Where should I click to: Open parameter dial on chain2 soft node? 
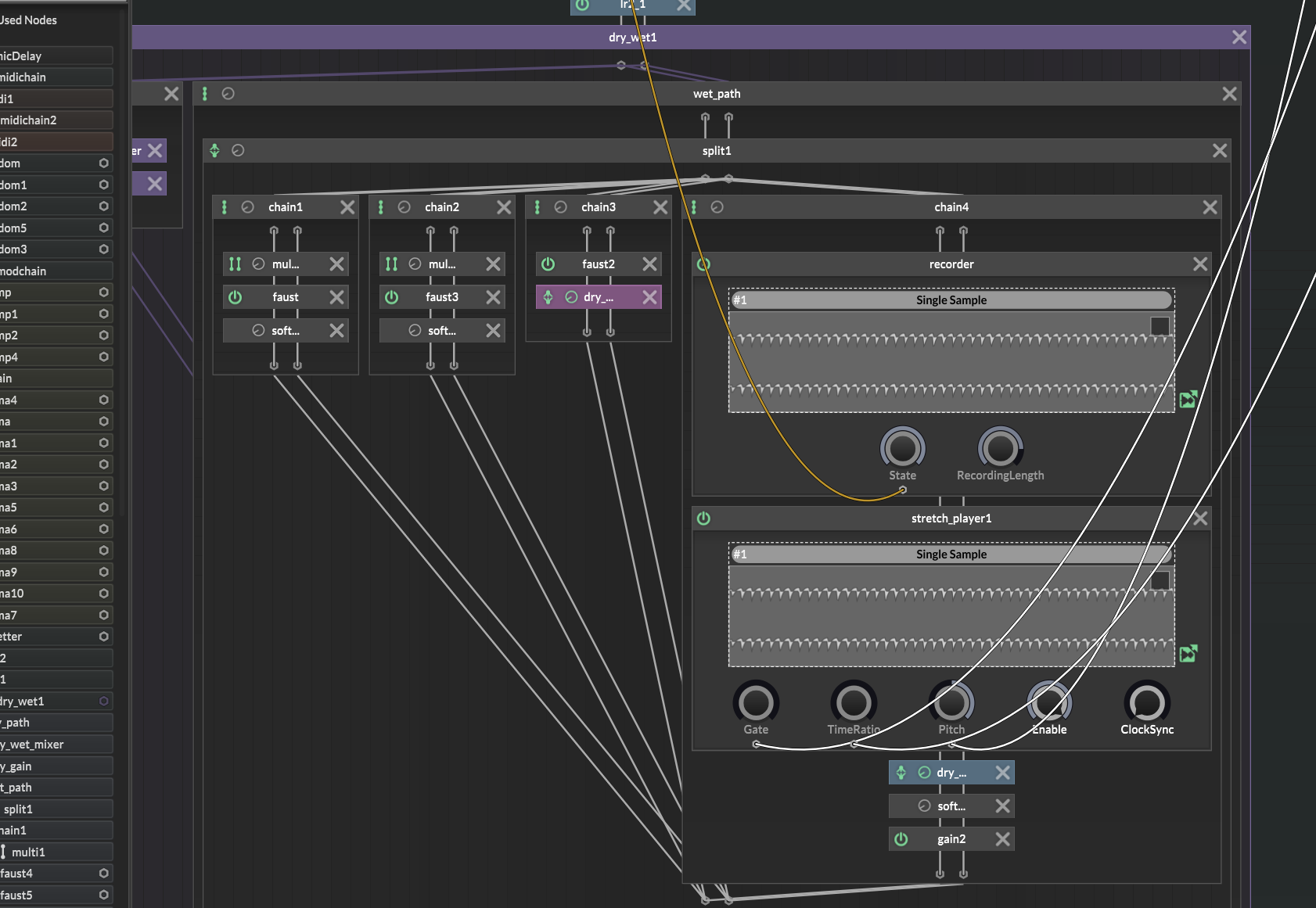click(x=415, y=331)
